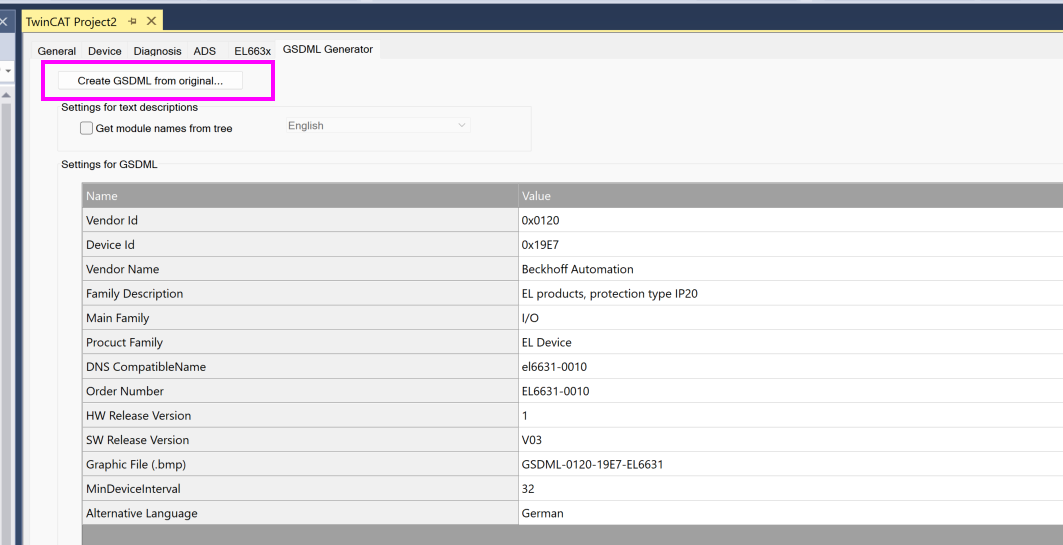Select the Procuct Family label cell
This screenshot has height=545, width=1063.
point(300,342)
